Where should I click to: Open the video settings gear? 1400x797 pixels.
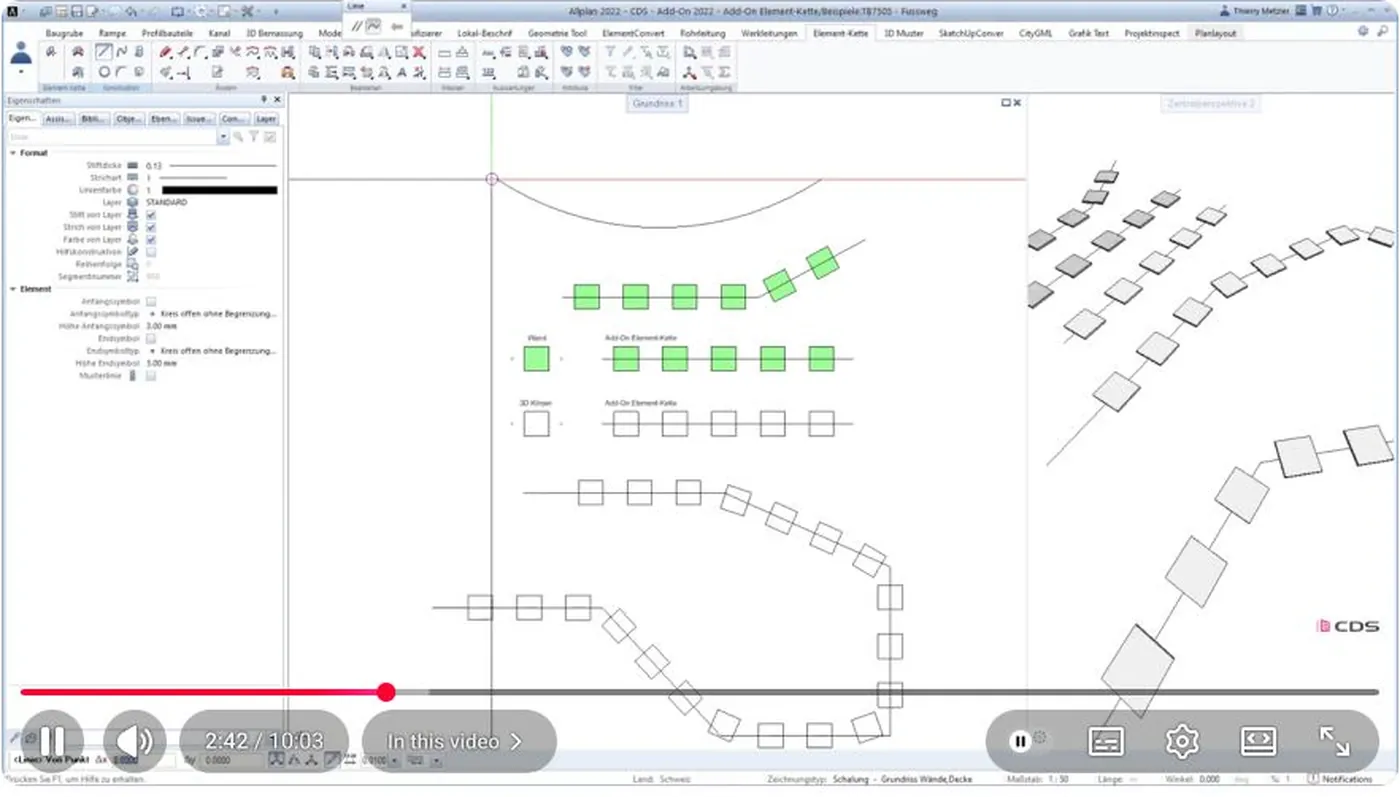pyautogui.click(x=1182, y=741)
